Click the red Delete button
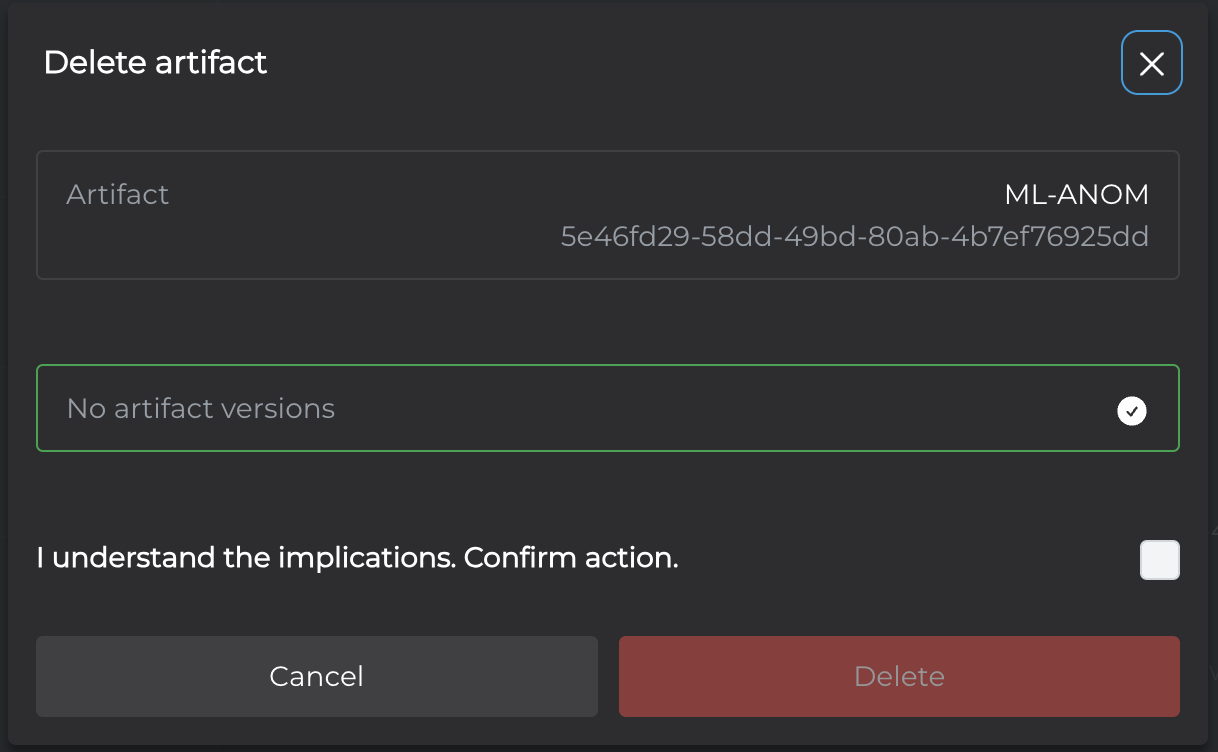The image size is (1218, 752). pyautogui.click(x=899, y=677)
